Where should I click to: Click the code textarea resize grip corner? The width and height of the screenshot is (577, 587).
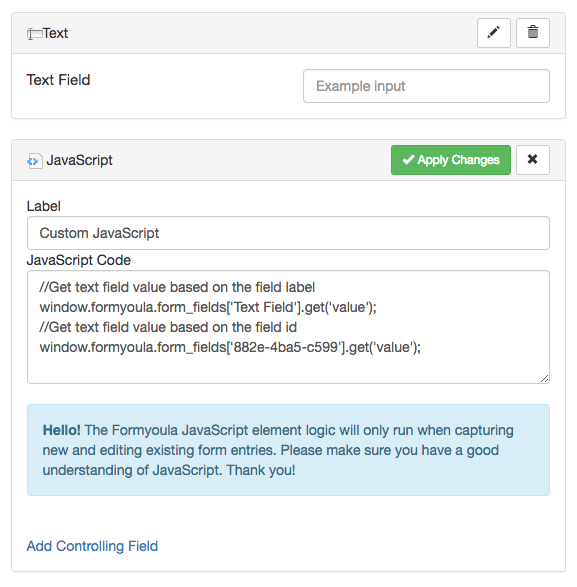[545, 379]
